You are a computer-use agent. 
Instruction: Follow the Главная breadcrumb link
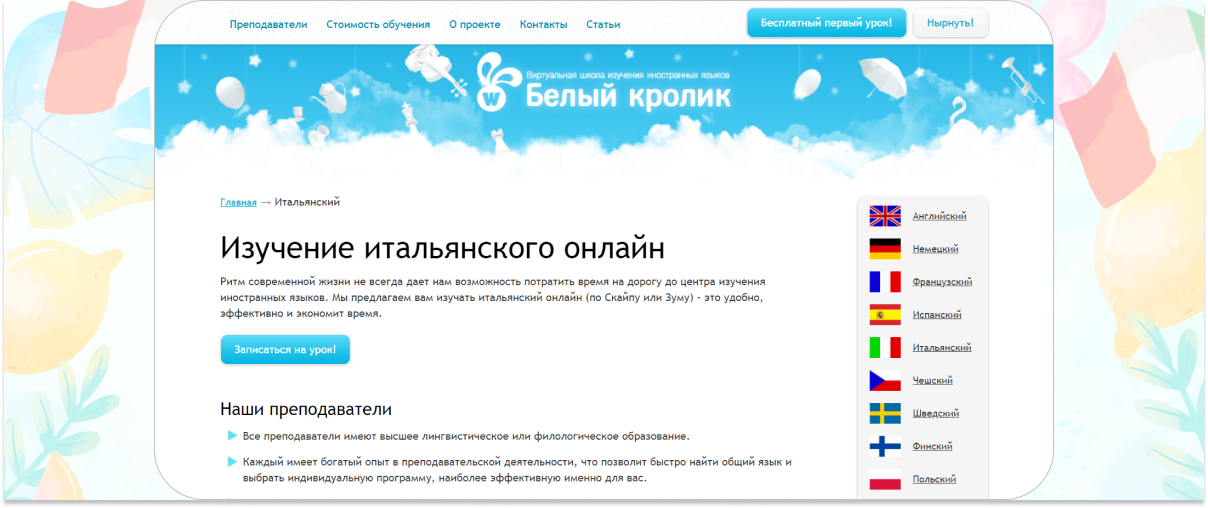click(x=238, y=202)
